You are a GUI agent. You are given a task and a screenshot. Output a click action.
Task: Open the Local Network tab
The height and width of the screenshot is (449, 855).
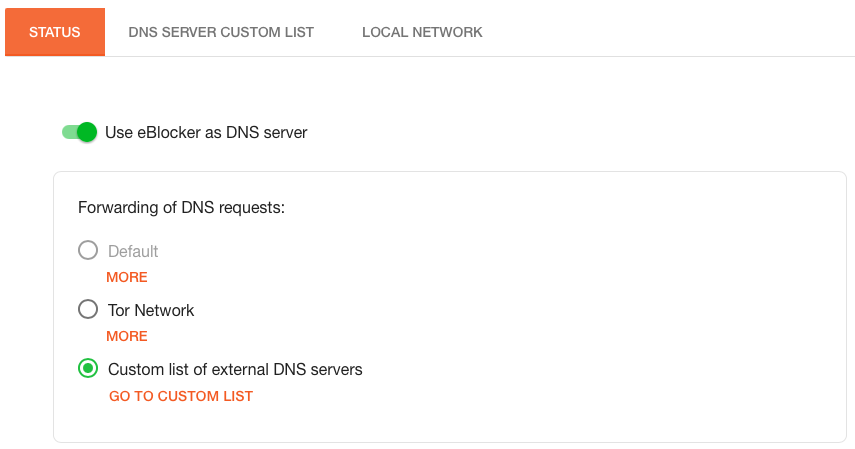pyautogui.click(x=422, y=32)
